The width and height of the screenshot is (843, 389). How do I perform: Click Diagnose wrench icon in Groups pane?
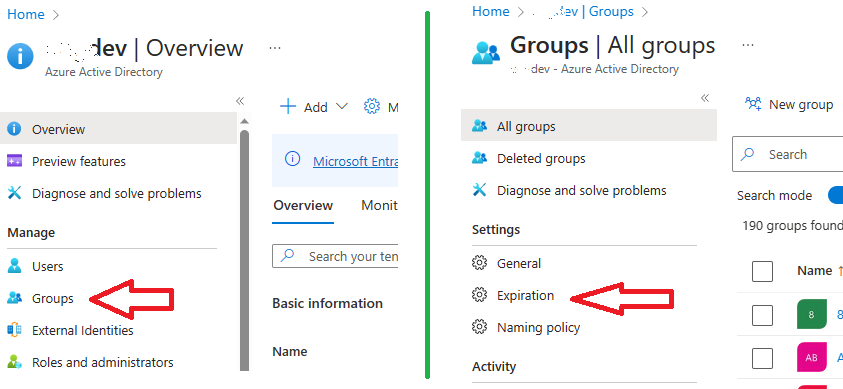pos(479,190)
